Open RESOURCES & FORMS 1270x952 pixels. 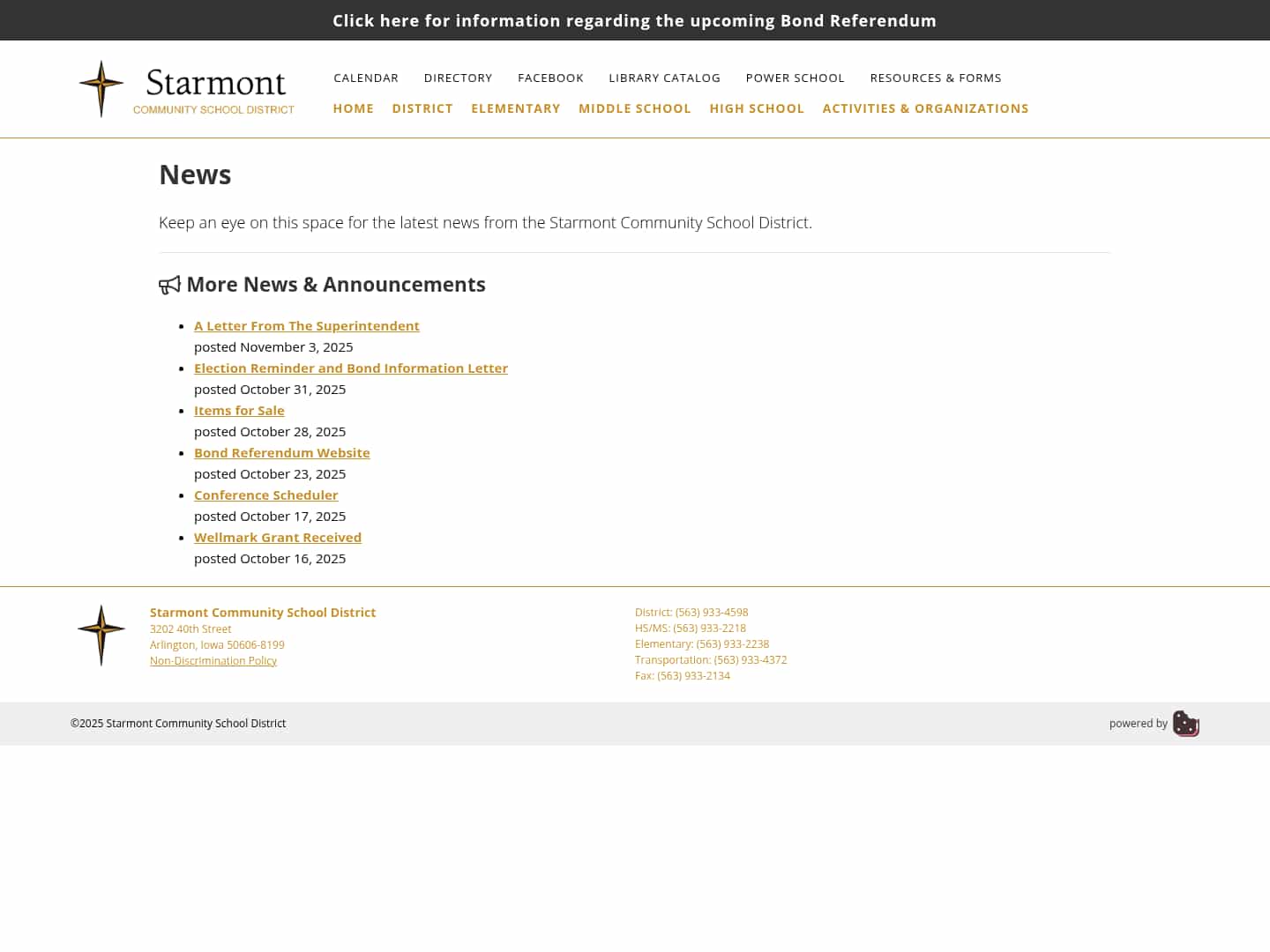(936, 78)
